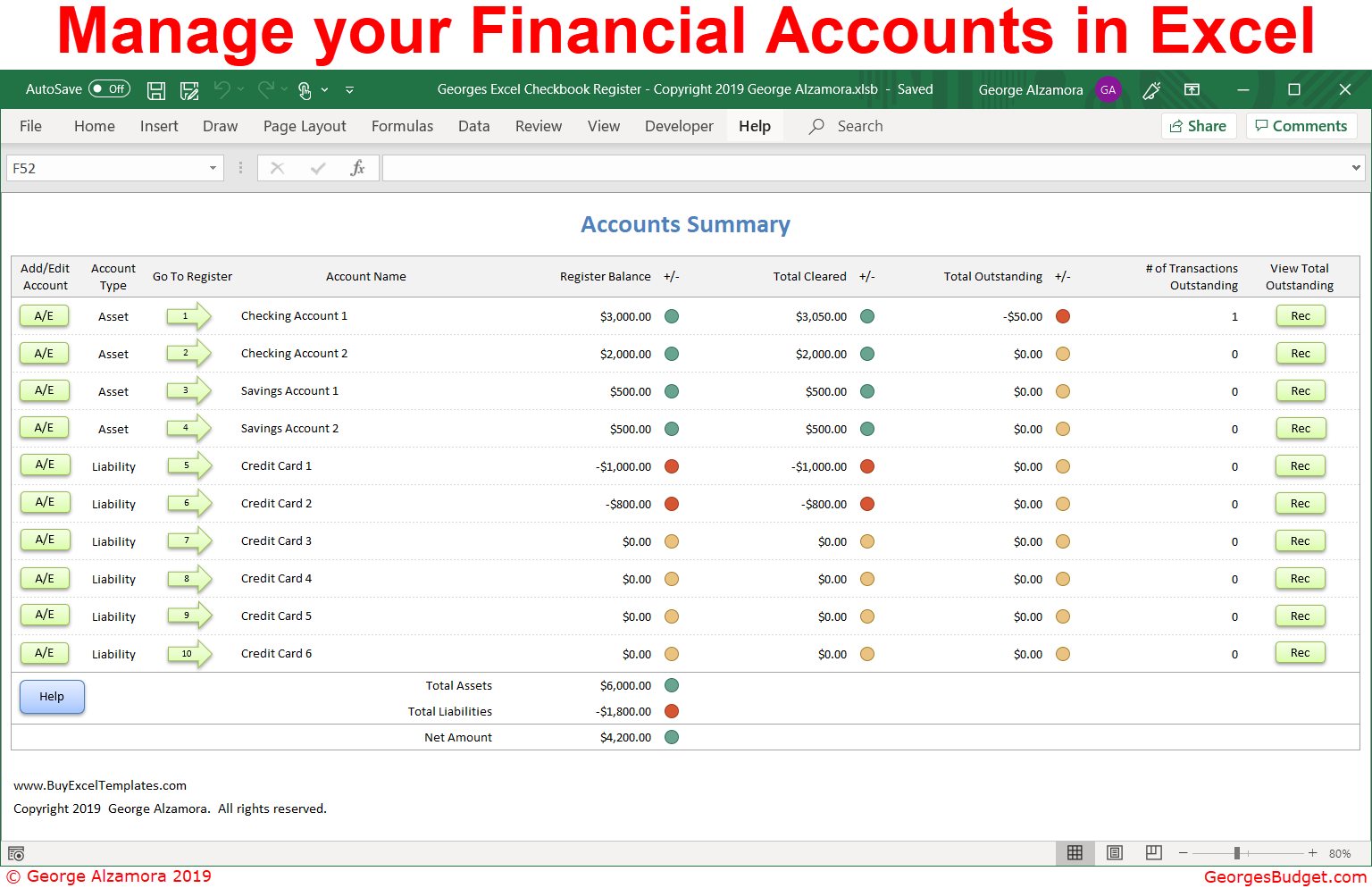The height and width of the screenshot is (888, 1372).
Task: Select Page Break Preview in status bar
Action: pyautogui.click(x=1153, y=853)
